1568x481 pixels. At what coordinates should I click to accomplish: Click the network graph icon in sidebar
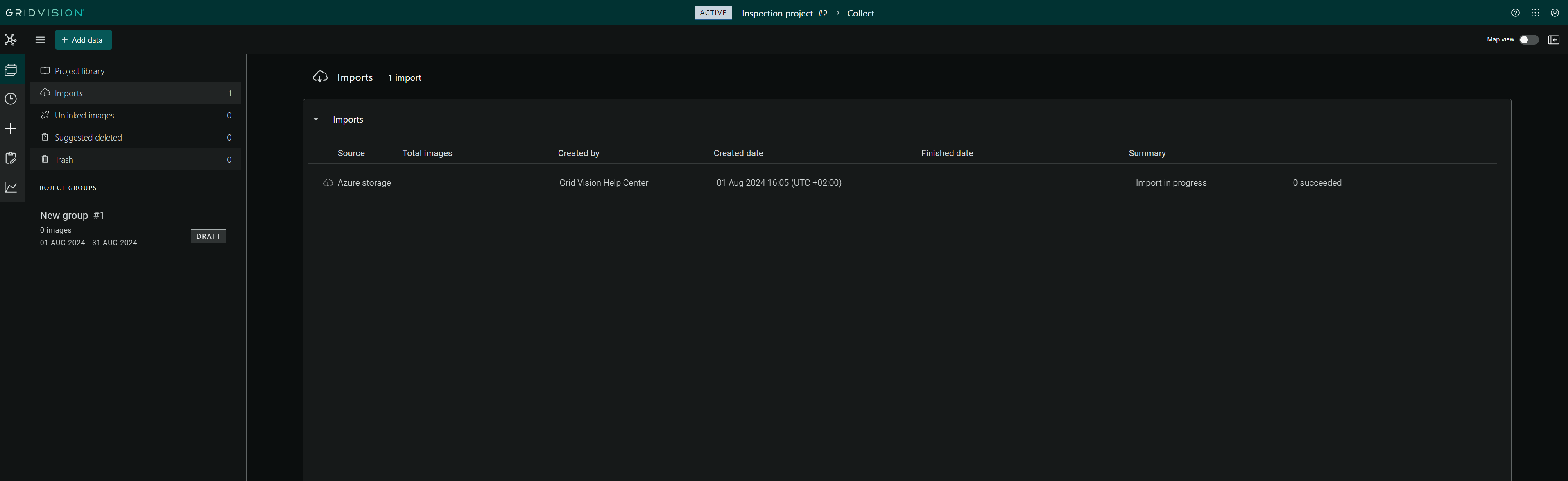[x=11, y=40]
